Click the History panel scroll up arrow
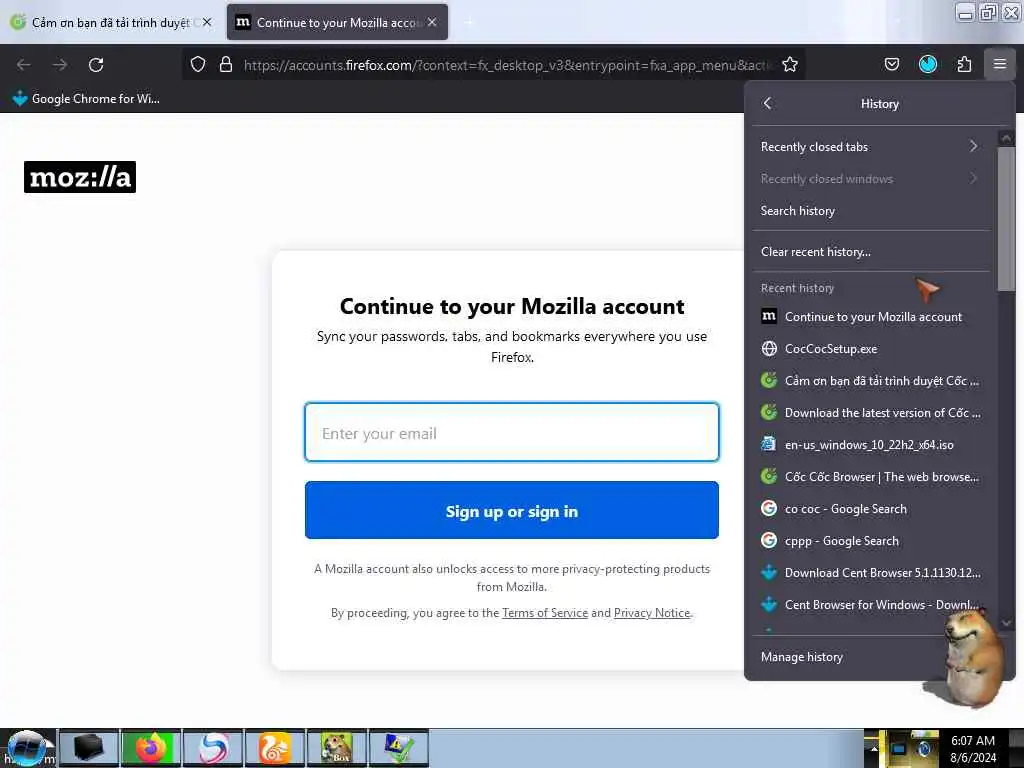Viewport: 1024px width, 768px height. click(1006, 138)
